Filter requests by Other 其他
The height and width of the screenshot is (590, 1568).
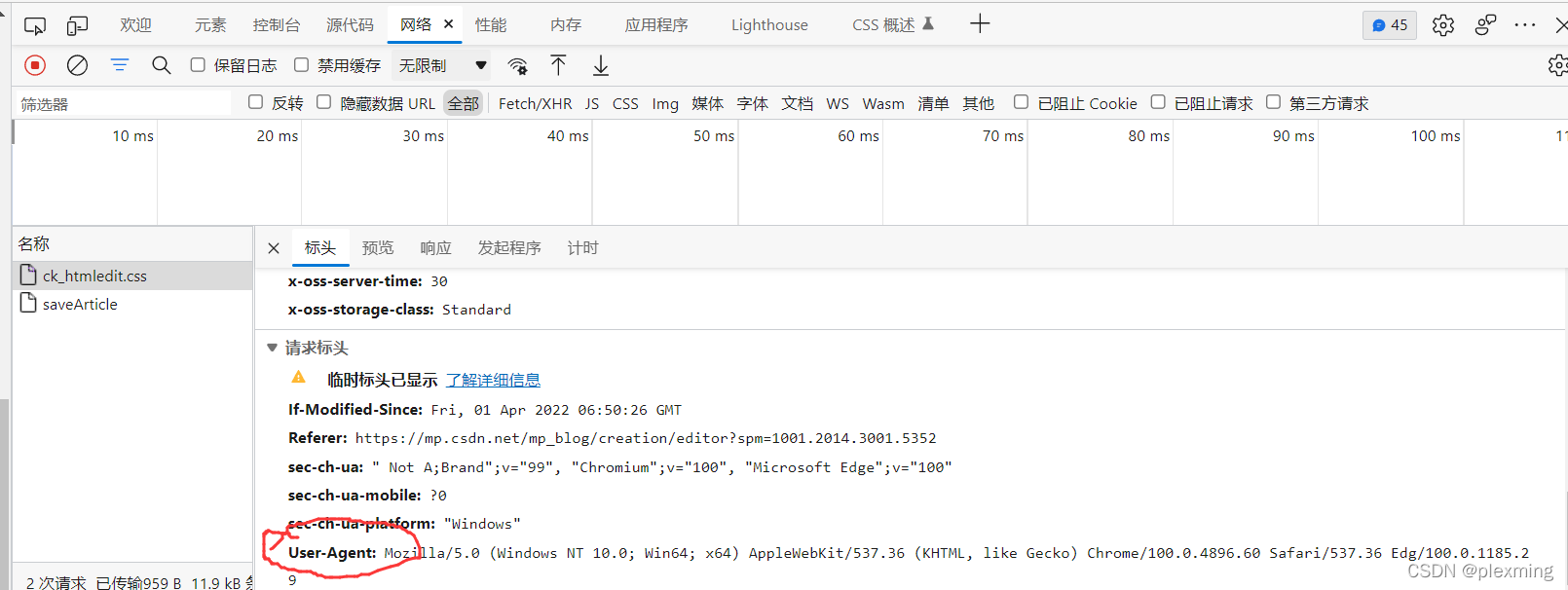[979, 103]
